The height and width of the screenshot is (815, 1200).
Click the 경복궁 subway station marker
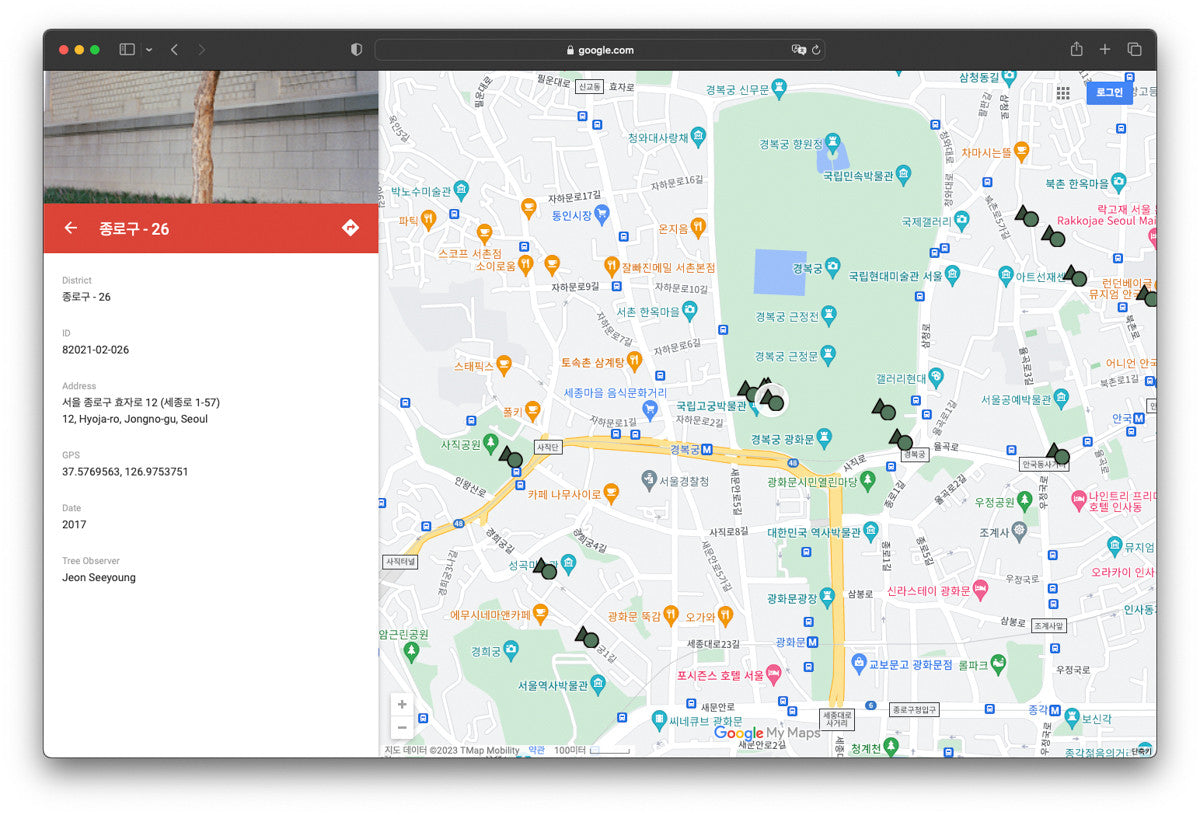(x=706, y=450)
